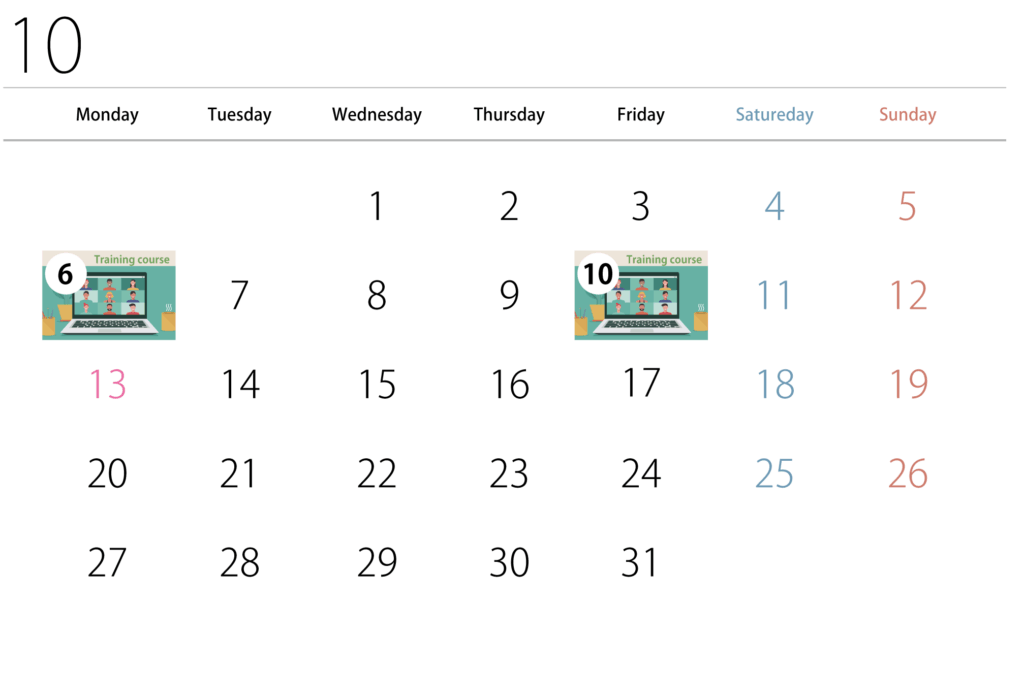Select date 31 on Friday
Screen dimensions: 1024x697
point(639,562)
